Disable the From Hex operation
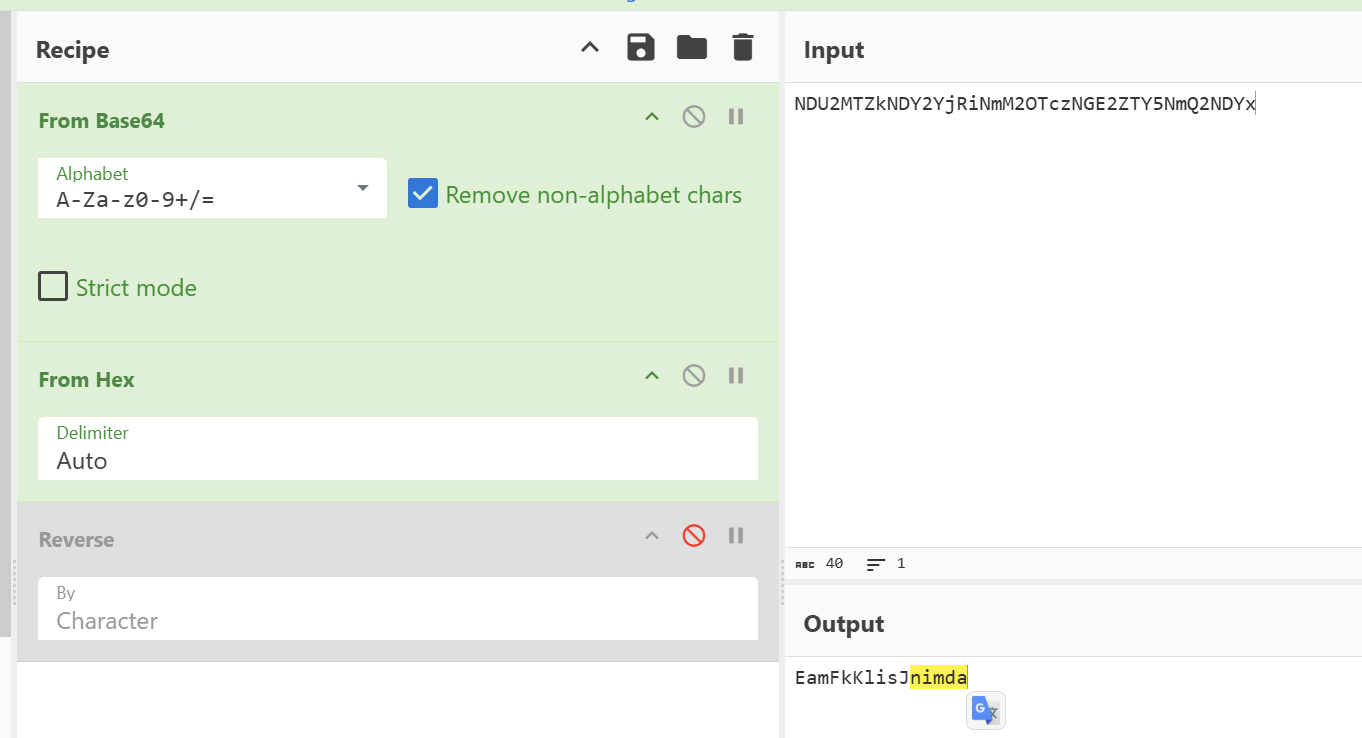 pos(694,376)
